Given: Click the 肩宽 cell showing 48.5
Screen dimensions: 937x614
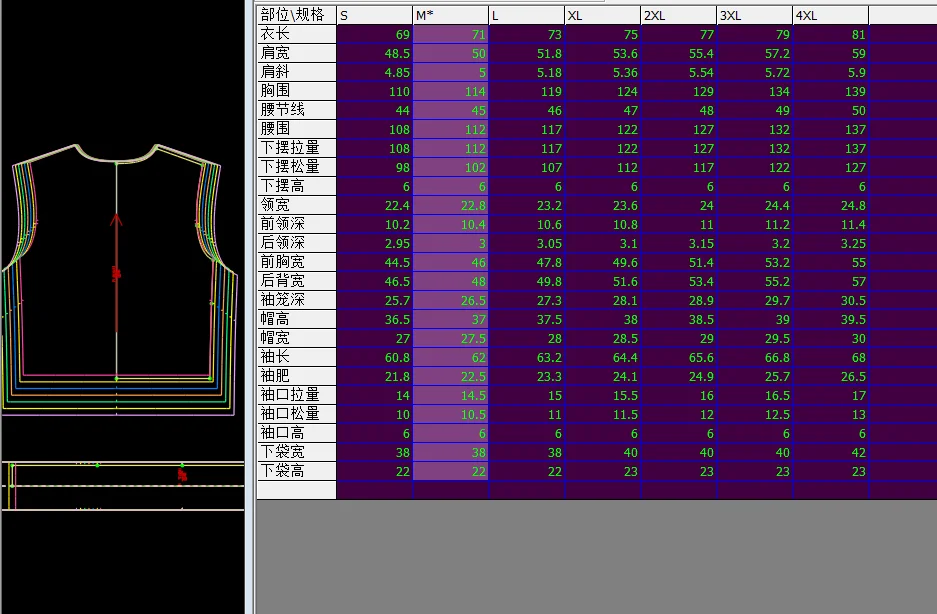Looking at the screenshot, I should 374,53.
